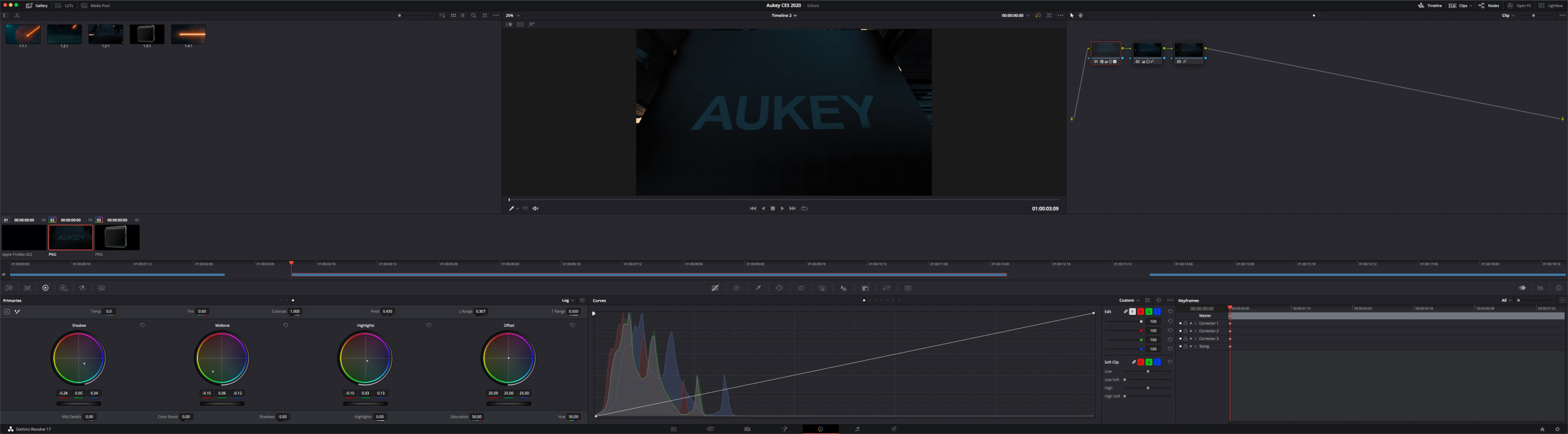1568x434 pixels.
Task: Open the All keyframes filter dropdown
Action: 1505,300
